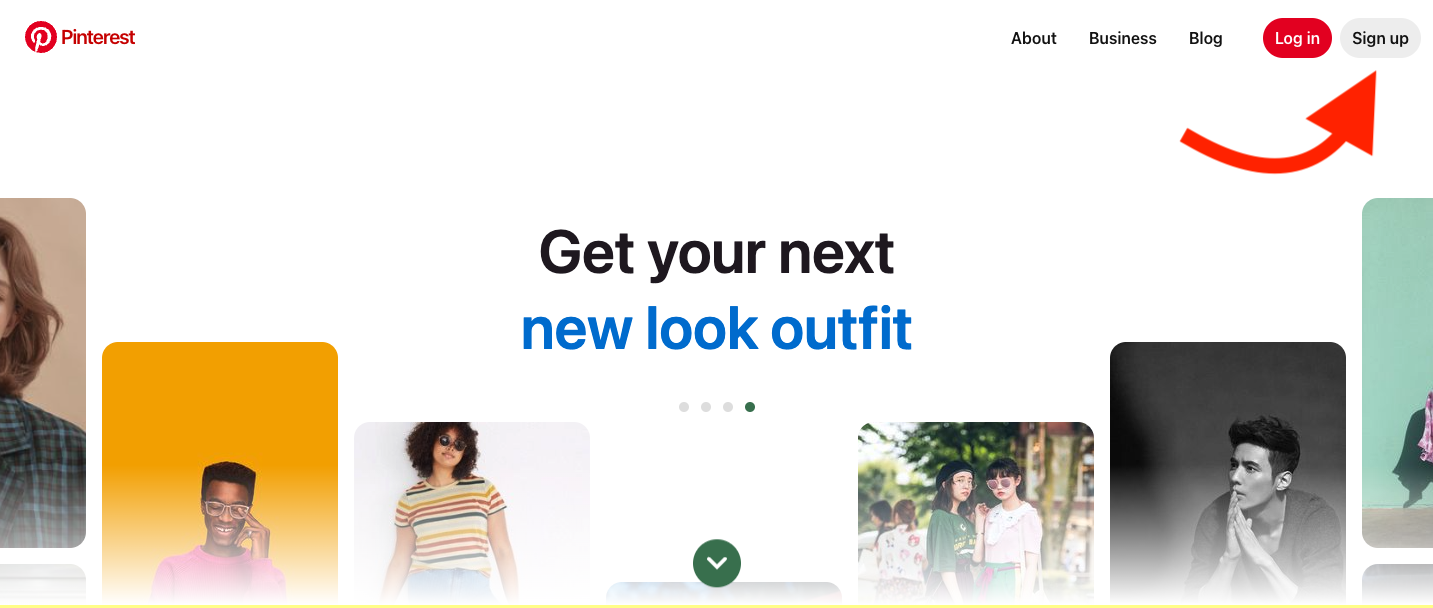Click the Sign up button
This screenshot has height=608, width=1433.
click(x=1380, y=38)
